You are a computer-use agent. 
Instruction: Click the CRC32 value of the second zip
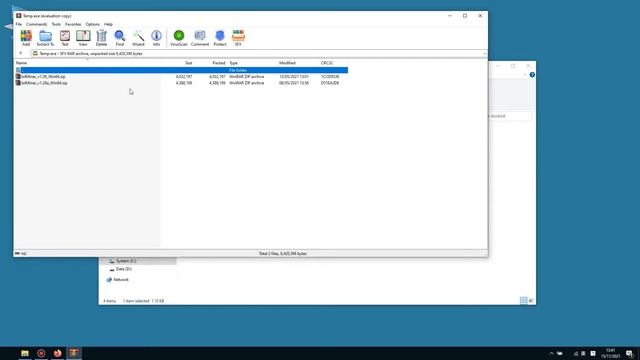[x=330, y=83]
